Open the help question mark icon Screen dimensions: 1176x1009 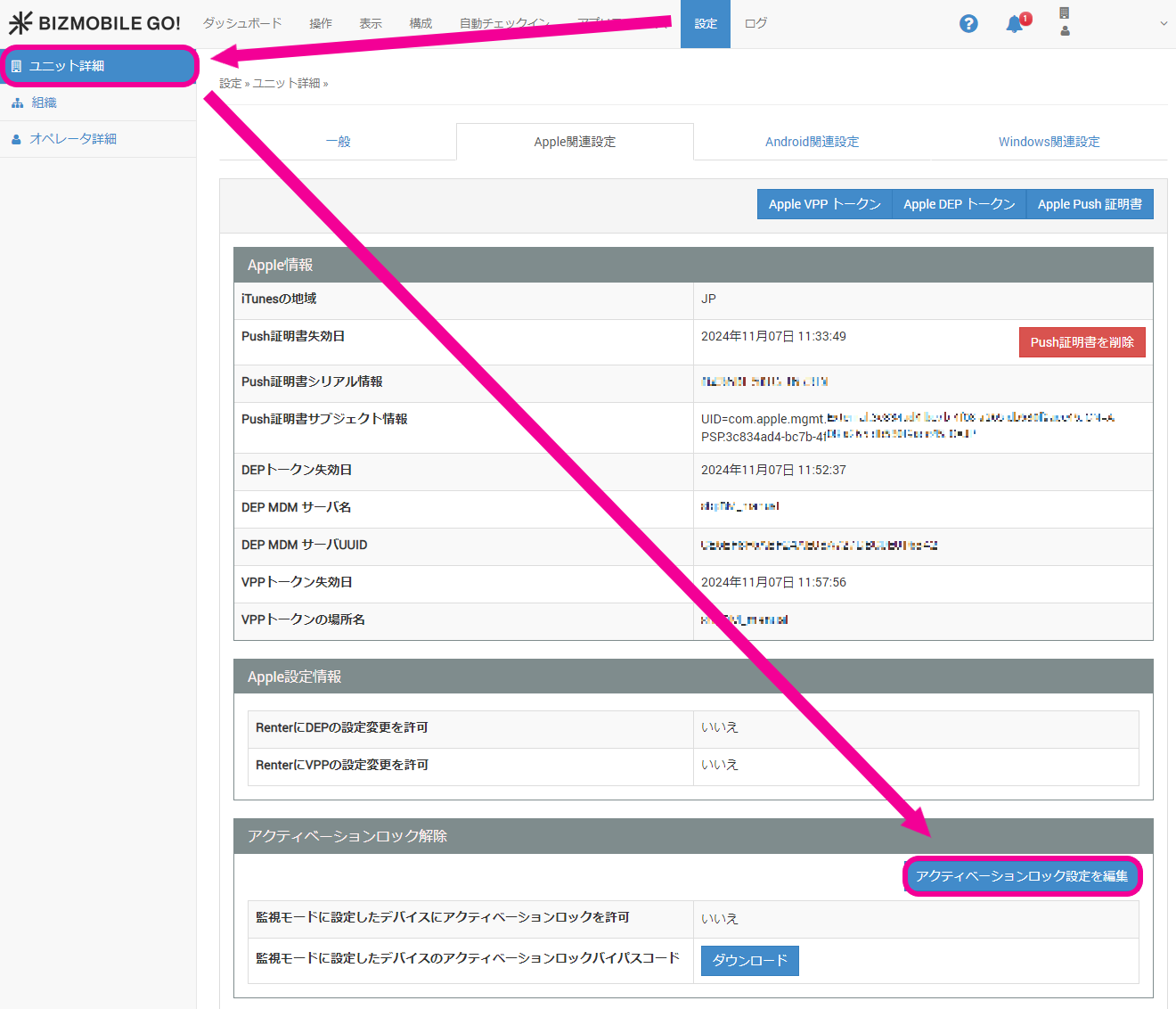(968, 24)
